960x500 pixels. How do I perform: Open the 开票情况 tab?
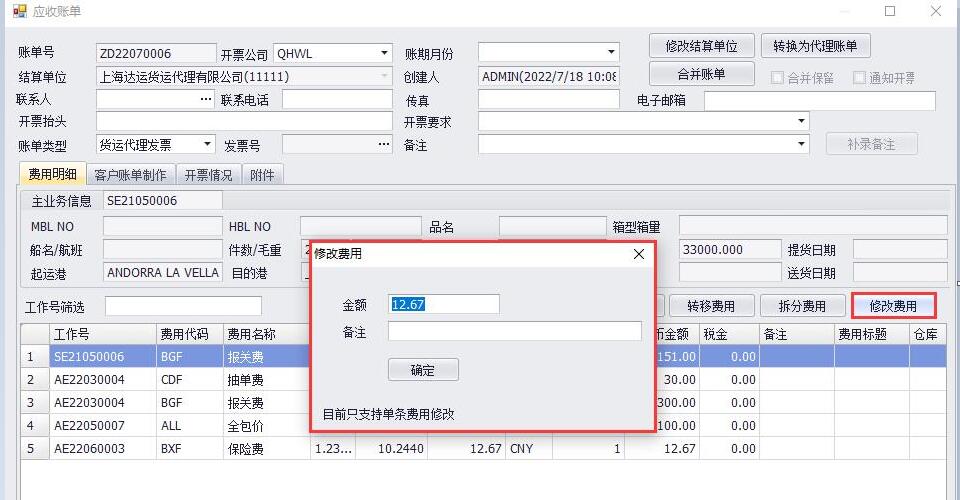coord(208,175)
